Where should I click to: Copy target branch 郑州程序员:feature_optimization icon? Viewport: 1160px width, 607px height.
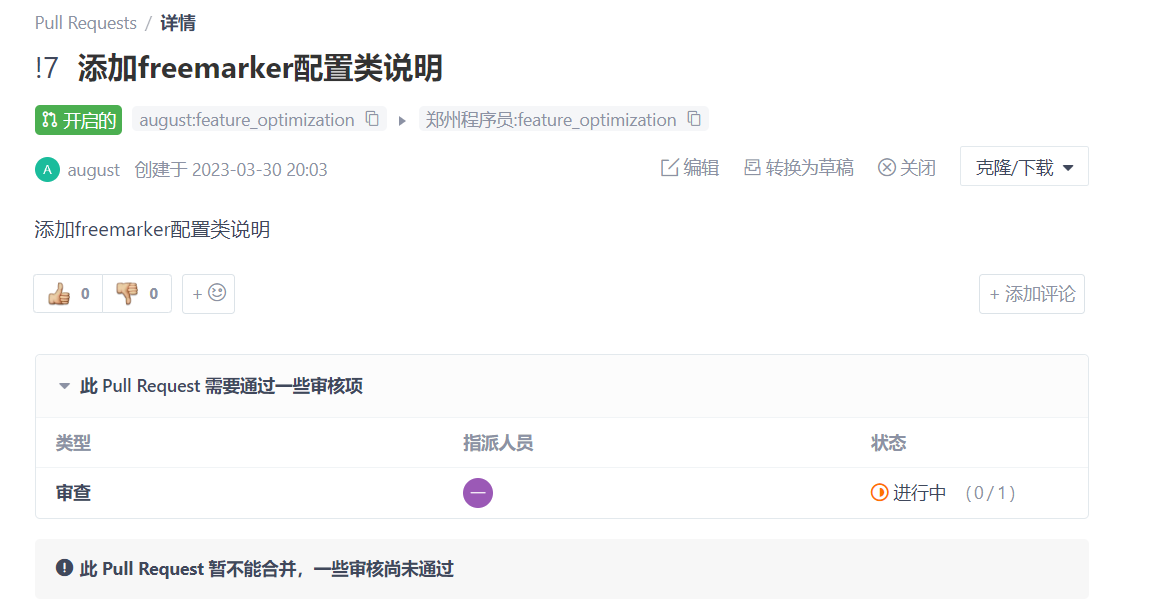pyautogui.click(x=694, y=119)
